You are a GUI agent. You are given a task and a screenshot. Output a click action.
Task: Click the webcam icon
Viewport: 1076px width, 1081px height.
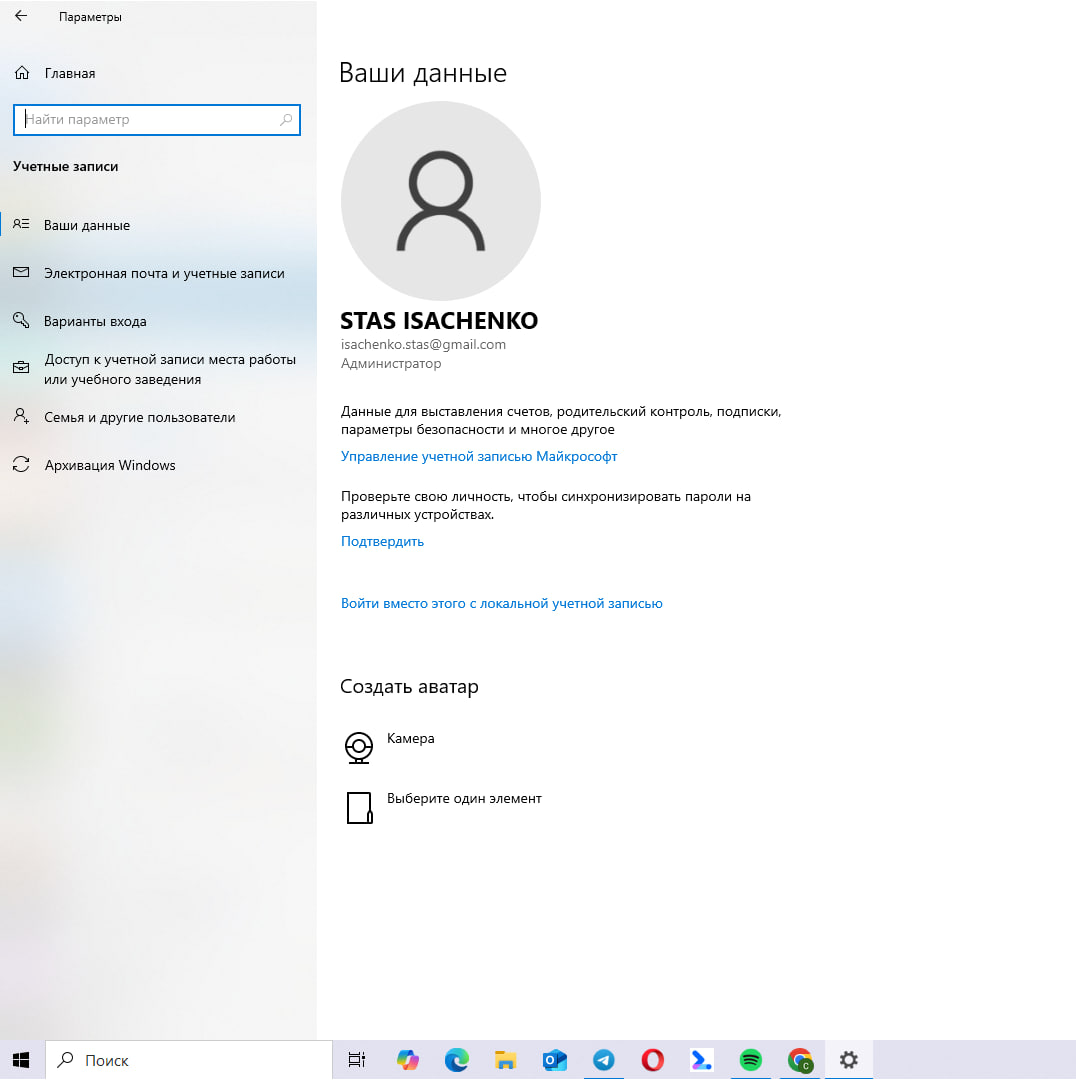[358, 747]
